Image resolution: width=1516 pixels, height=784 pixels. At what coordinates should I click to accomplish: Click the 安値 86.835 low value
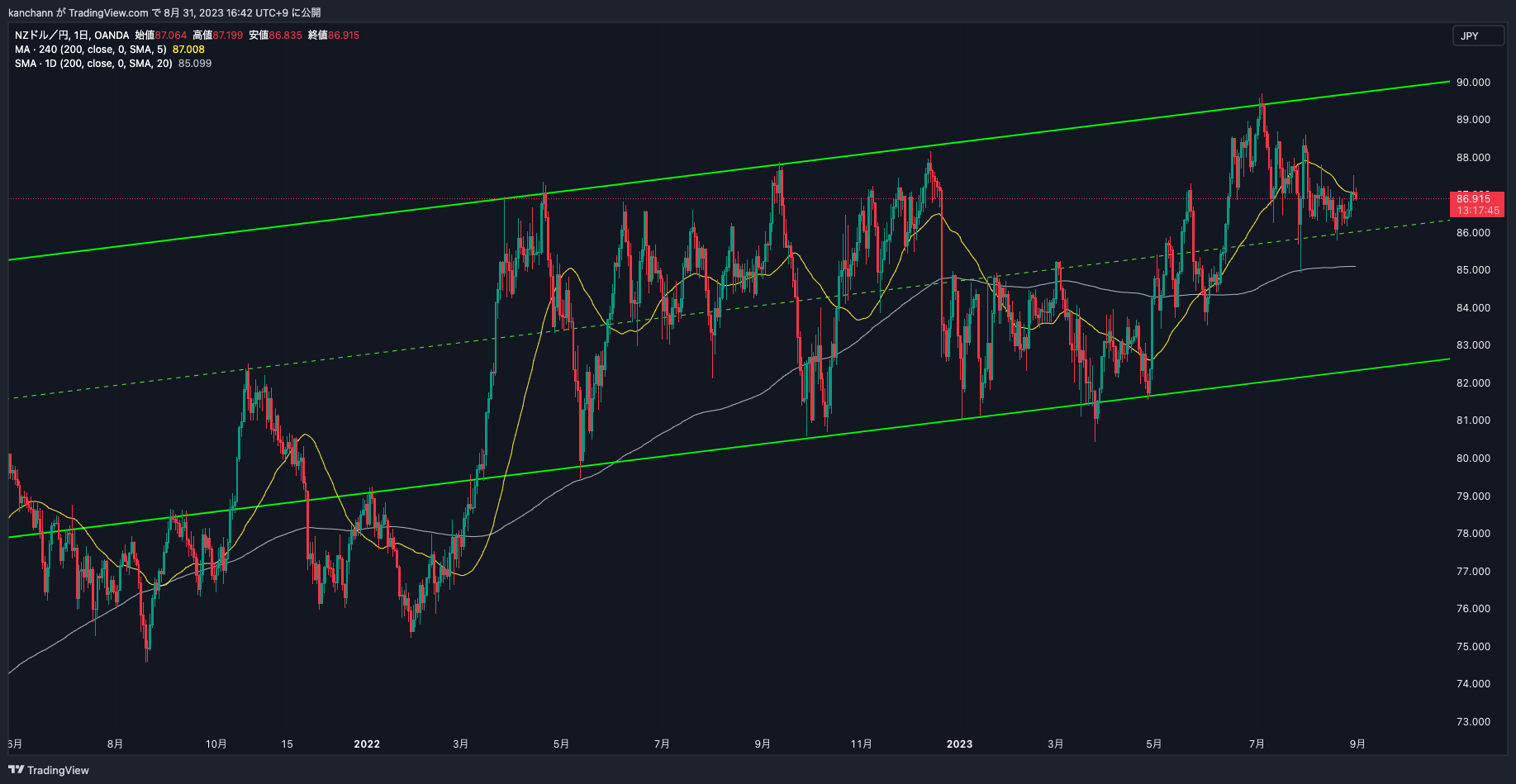(275, 36)
